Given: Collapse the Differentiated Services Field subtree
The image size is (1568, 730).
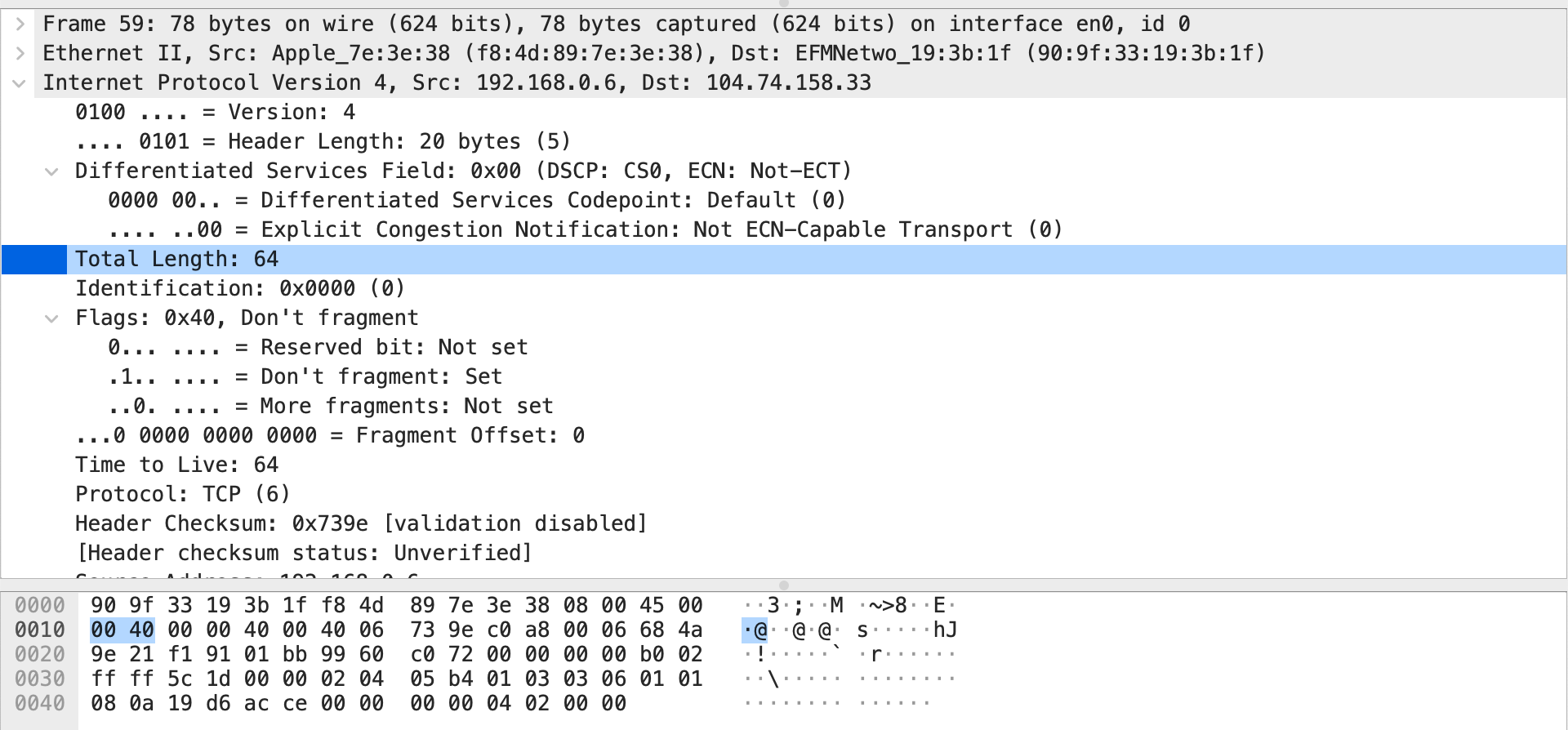Looking at the screenshot, I should click(51, 171).
